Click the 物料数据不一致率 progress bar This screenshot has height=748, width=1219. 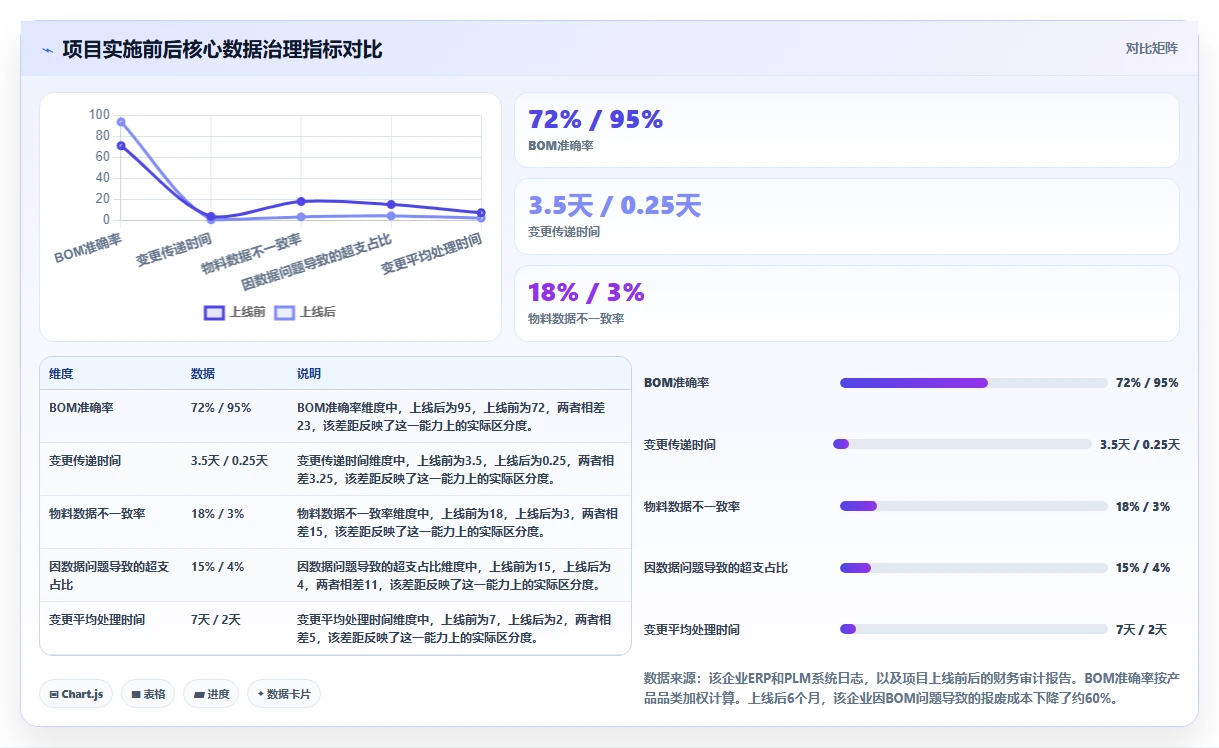click(x=973, y=506)
